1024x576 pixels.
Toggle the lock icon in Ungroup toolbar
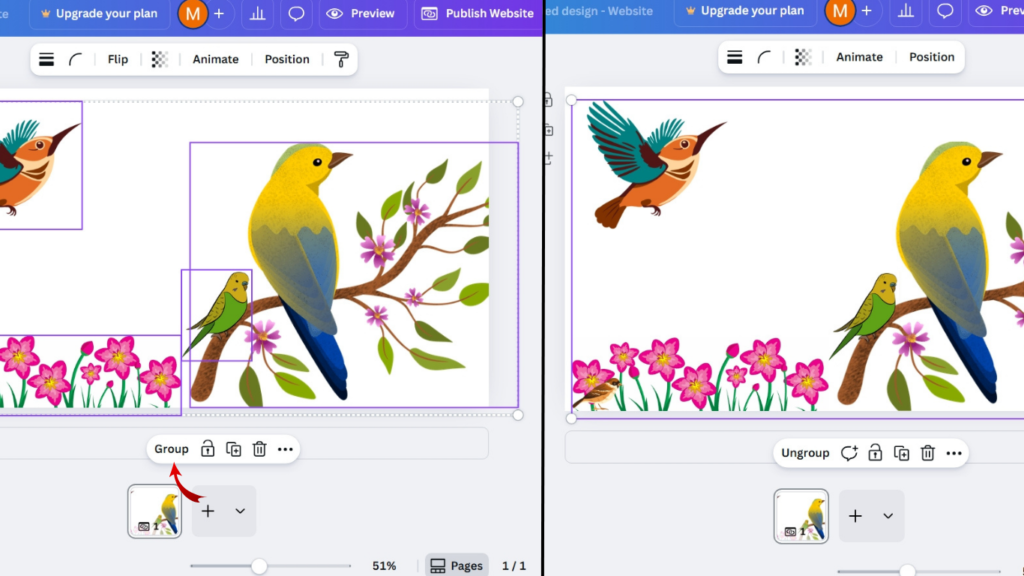tap(875, 453)
